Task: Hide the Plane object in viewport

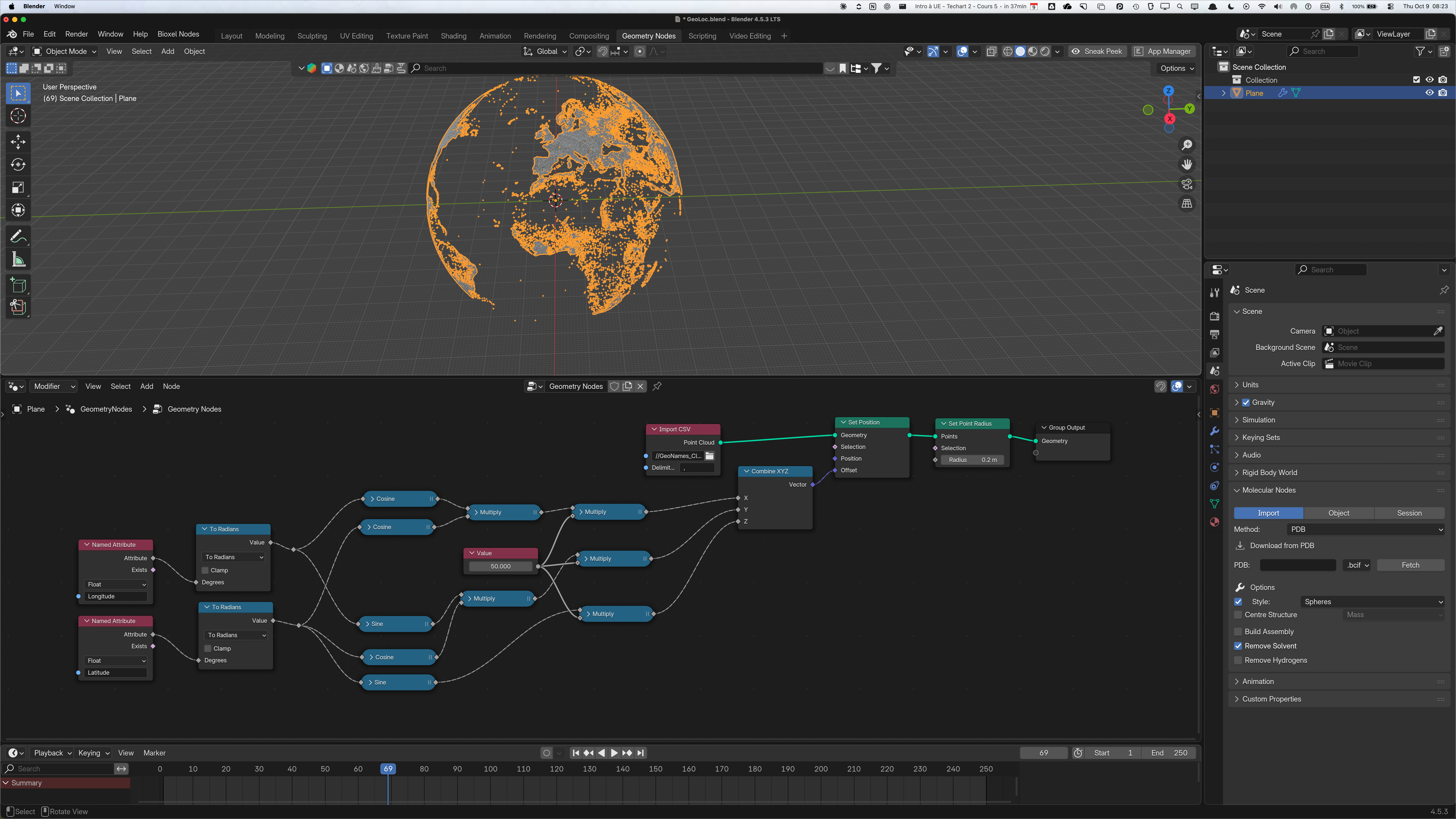Action: 1429,93
